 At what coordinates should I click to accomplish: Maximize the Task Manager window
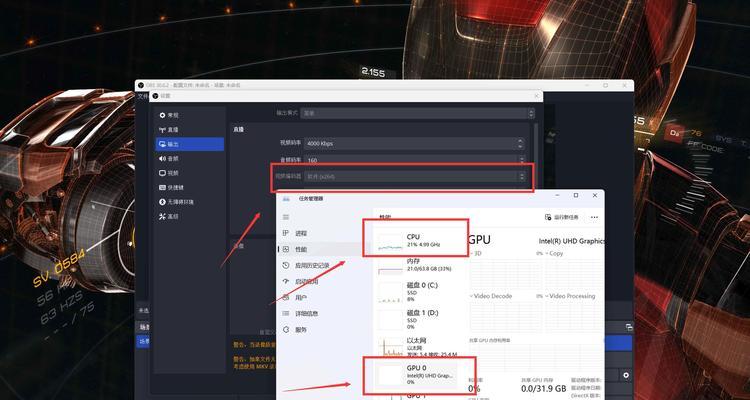[576, 195]
